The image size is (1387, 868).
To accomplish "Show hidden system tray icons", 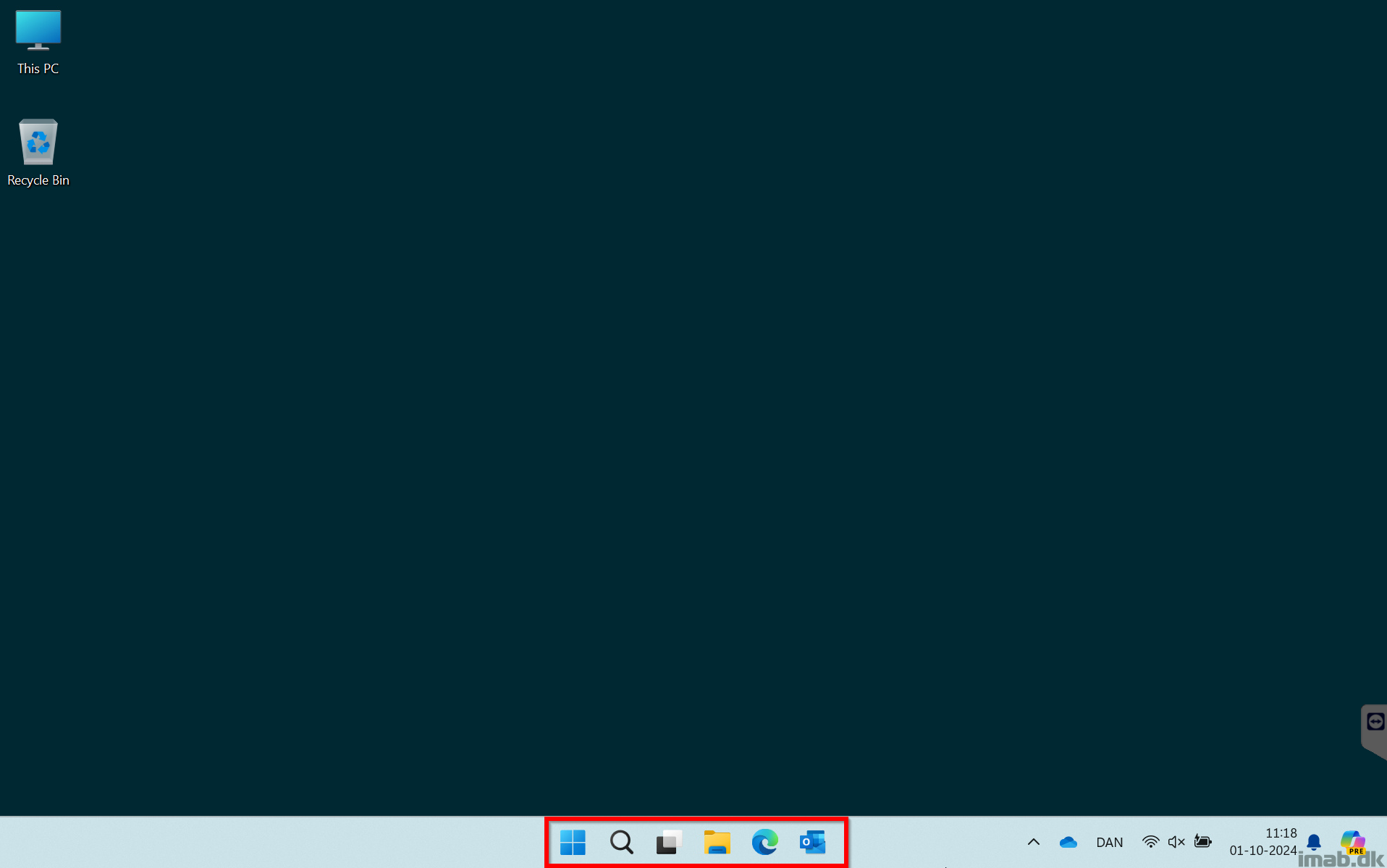I will click(x=1034, y=842).
